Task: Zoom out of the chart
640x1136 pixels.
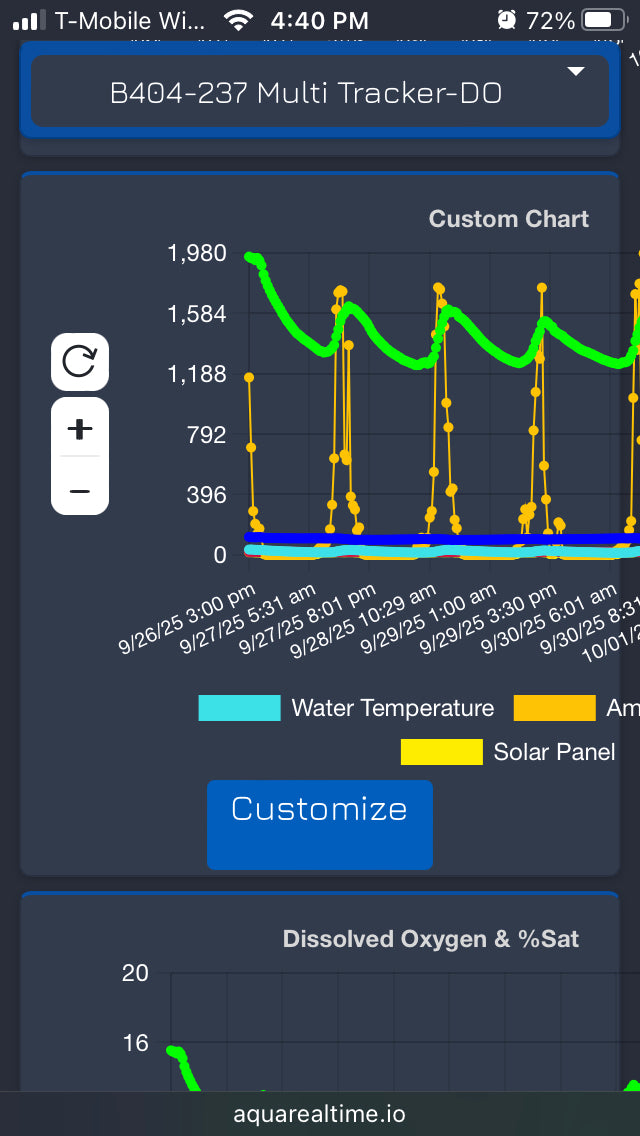Action: [80, 490]
